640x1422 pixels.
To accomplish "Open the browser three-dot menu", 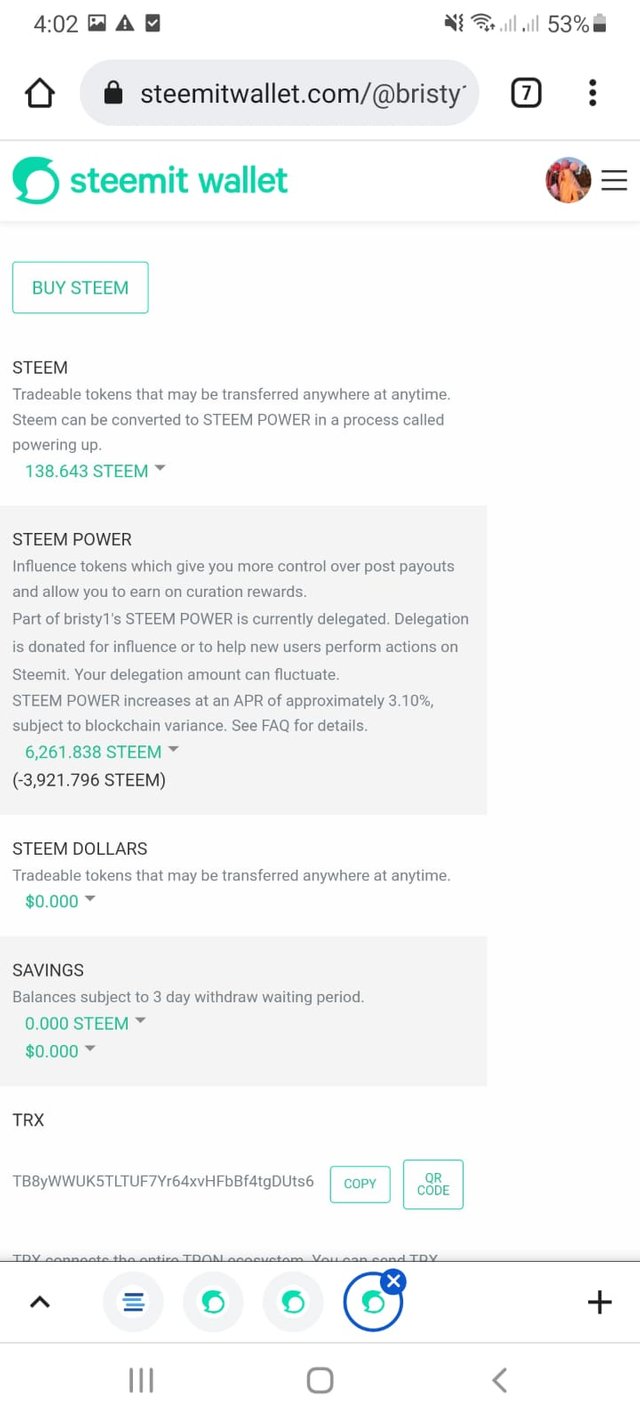I will click(592, 94).
